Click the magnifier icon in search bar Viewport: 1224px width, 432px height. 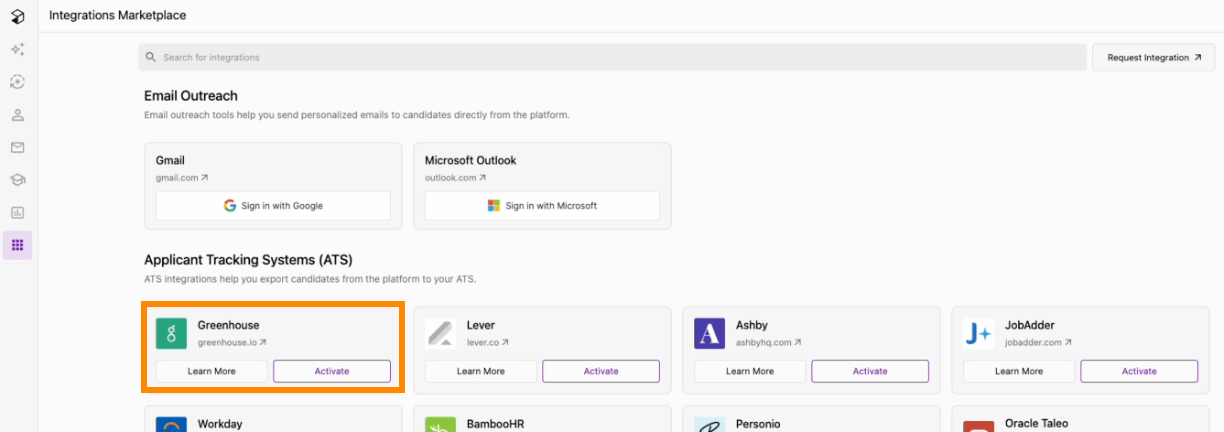pos(151,57)
